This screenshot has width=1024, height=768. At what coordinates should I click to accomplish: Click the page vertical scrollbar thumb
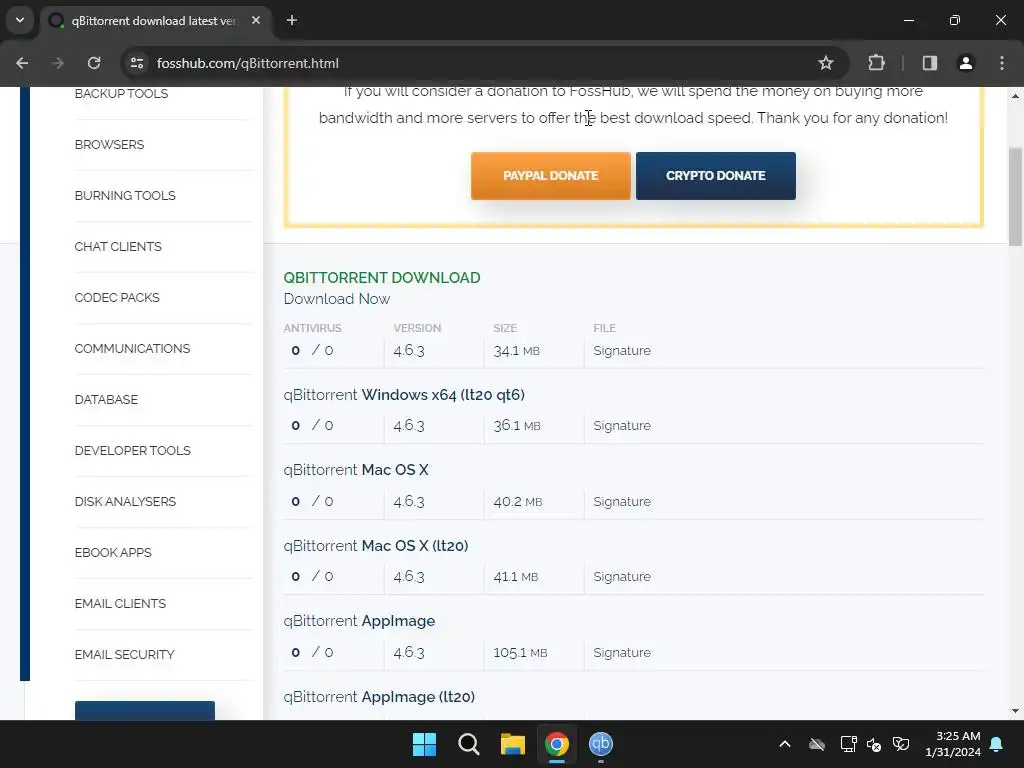[1015, 197]
